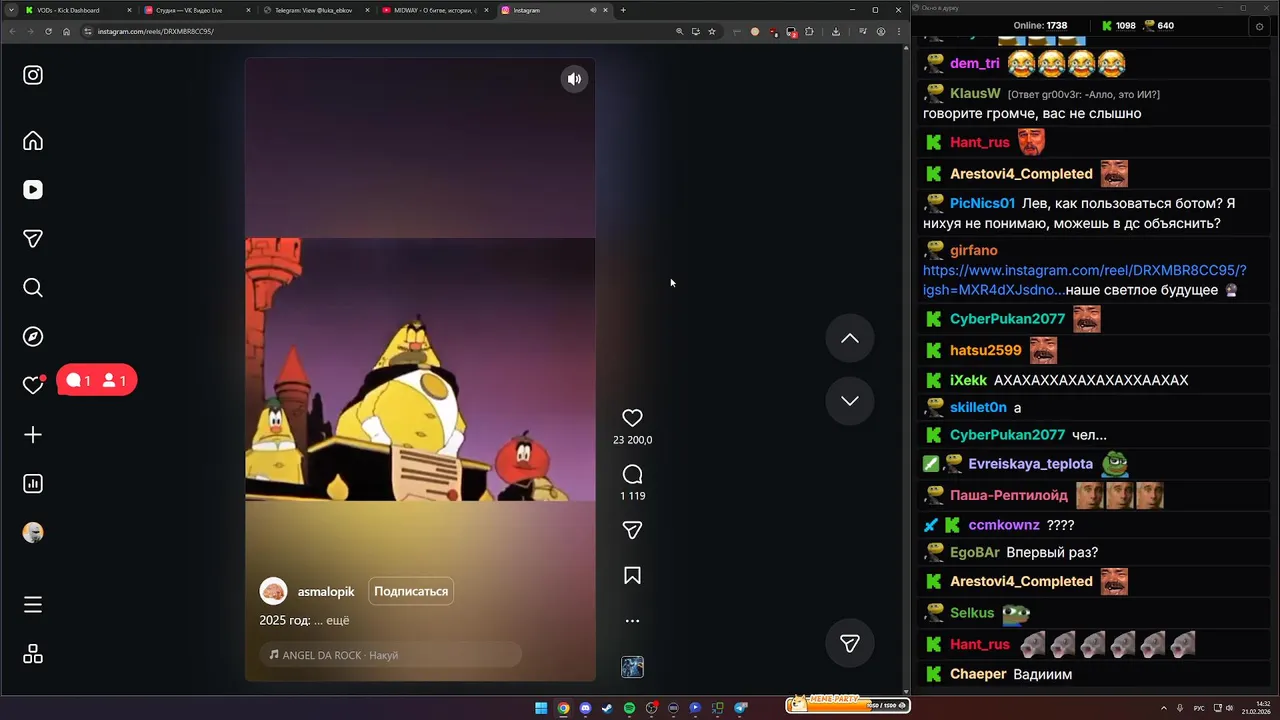
Task: Go to previous reel with up chevron
Action: [850, 339]
